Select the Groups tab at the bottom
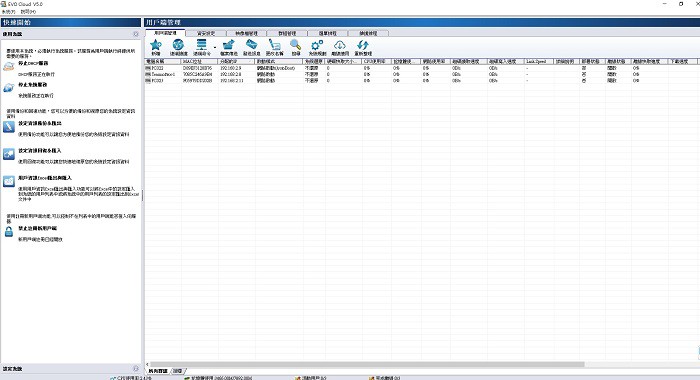This screenshot has height=380, width=700. (178, 371)
